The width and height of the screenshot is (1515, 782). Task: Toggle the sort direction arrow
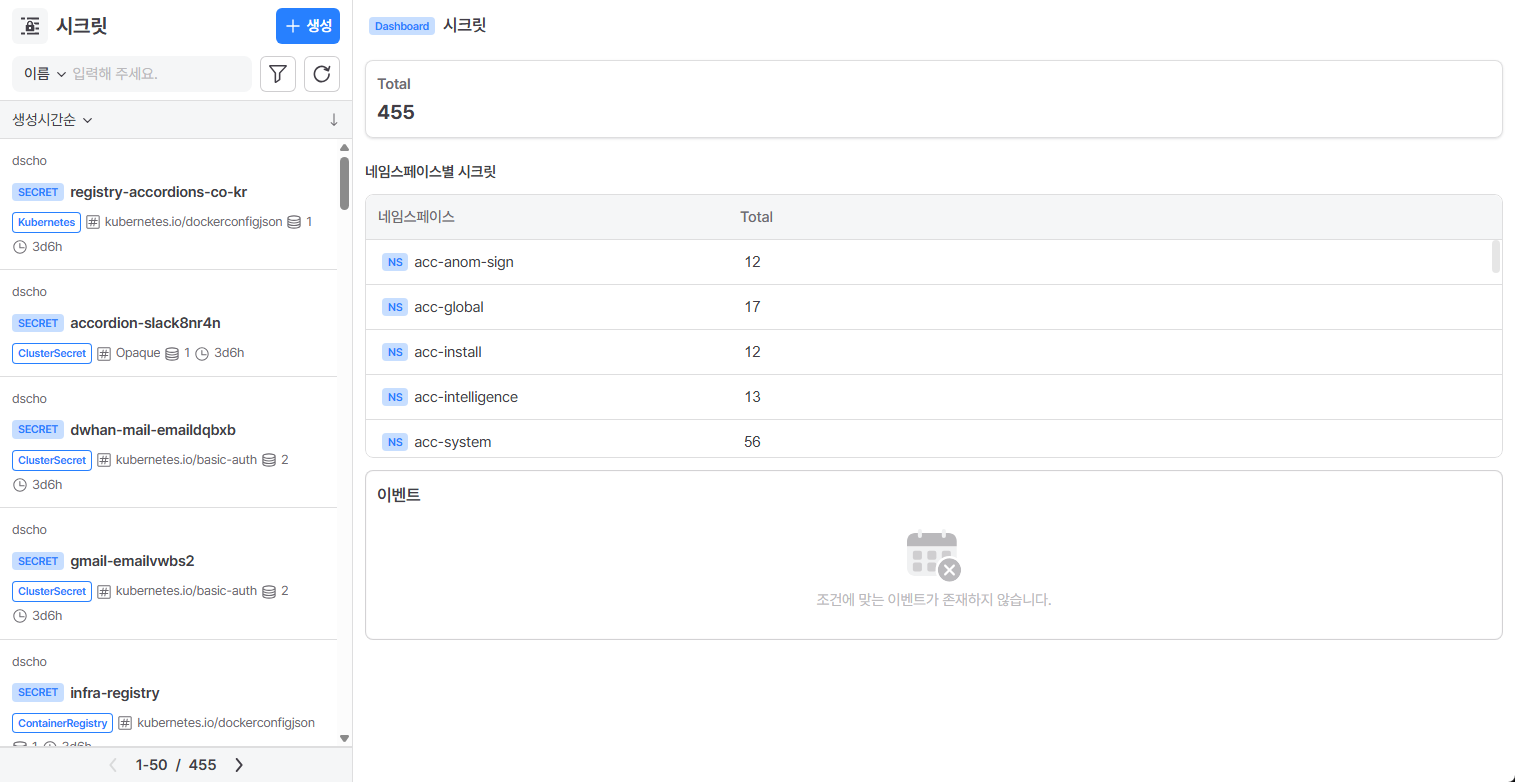(334, 120)
